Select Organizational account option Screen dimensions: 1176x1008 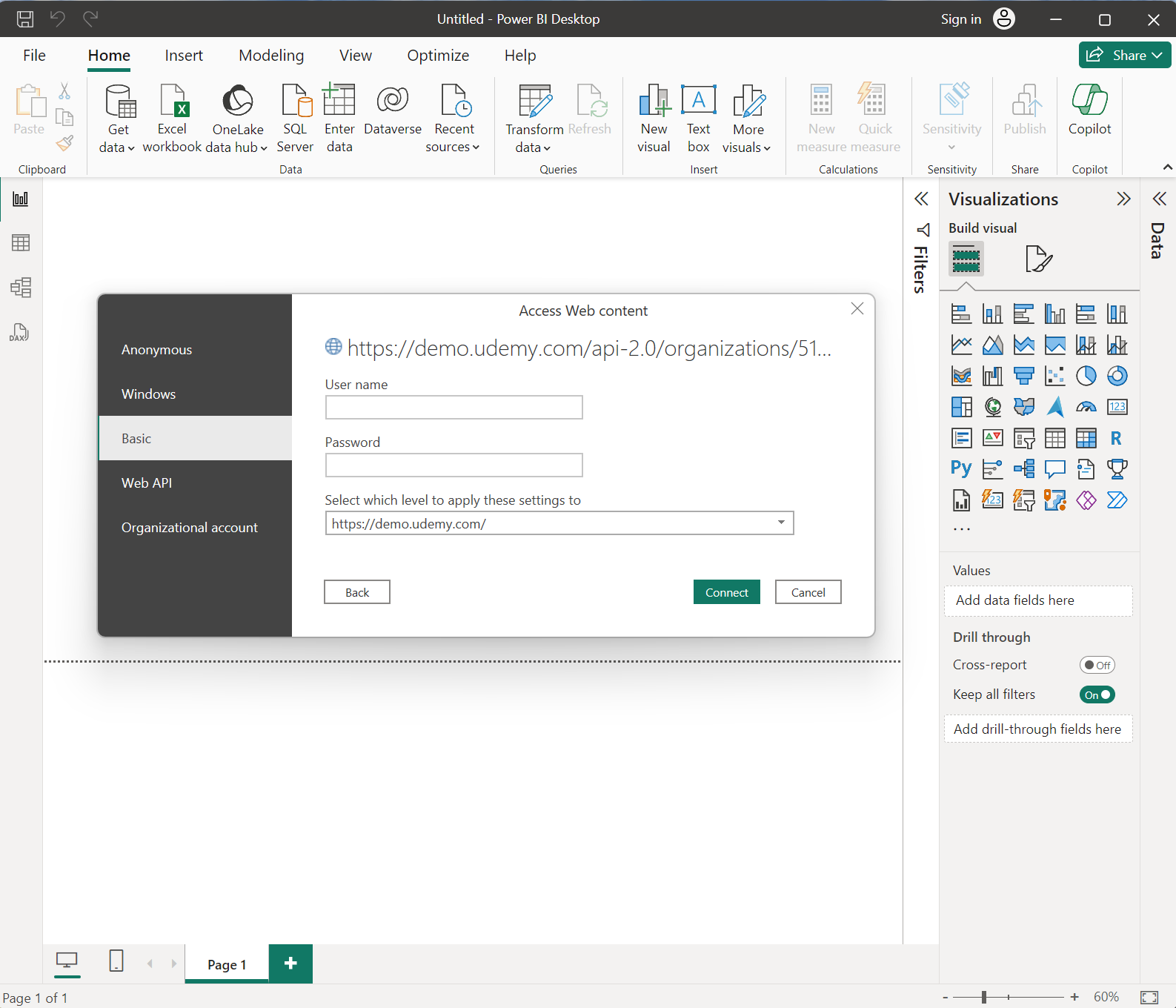click(x=196, y=527)
